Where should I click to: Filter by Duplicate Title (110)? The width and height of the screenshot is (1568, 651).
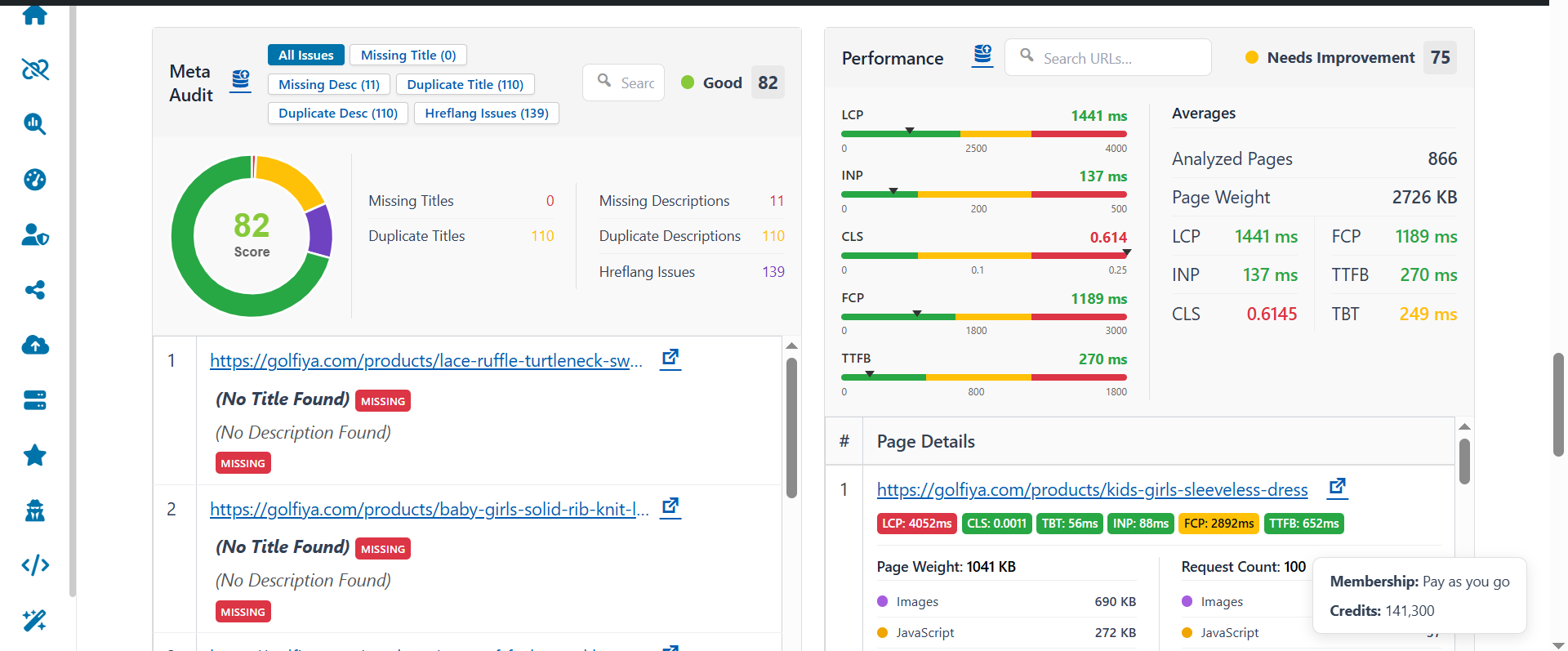pyautogui.click(x=465, y=84)
